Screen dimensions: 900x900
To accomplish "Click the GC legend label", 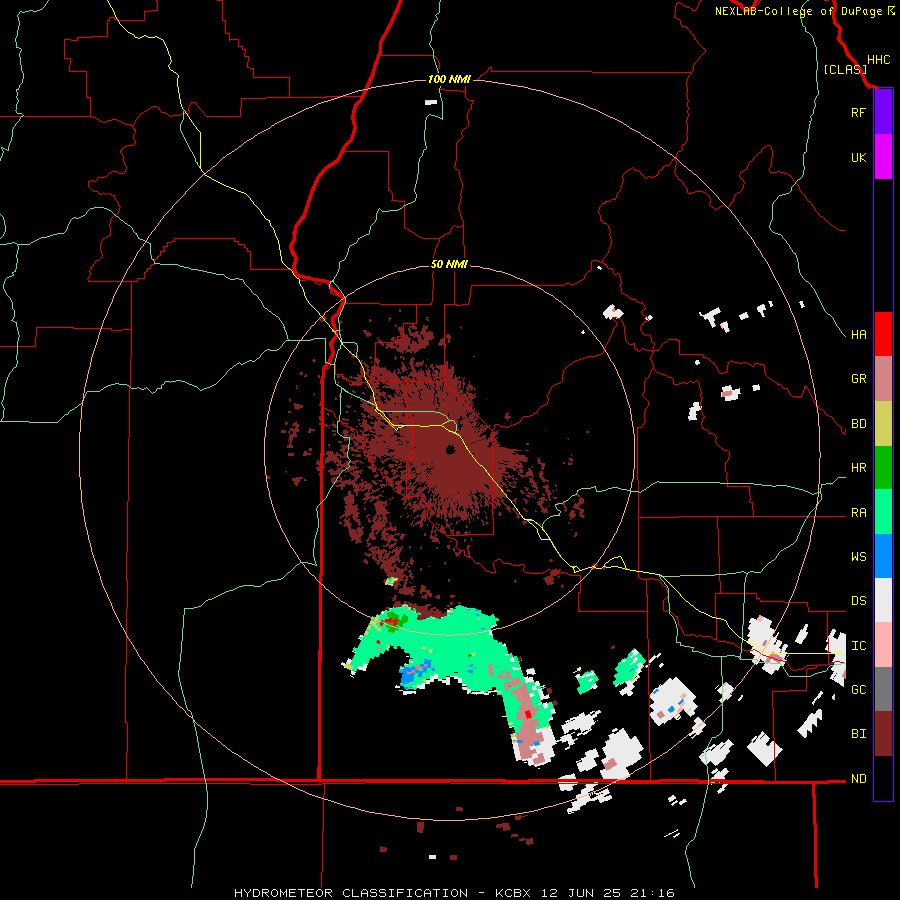I will coord(858,690).
